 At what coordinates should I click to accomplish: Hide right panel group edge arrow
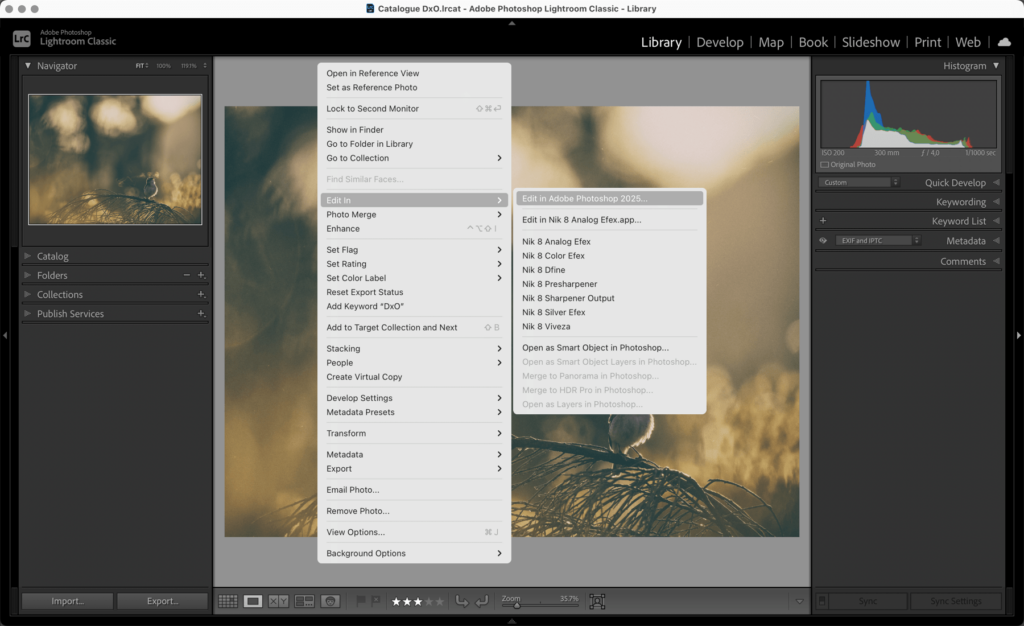click(x=1018, y=335)
